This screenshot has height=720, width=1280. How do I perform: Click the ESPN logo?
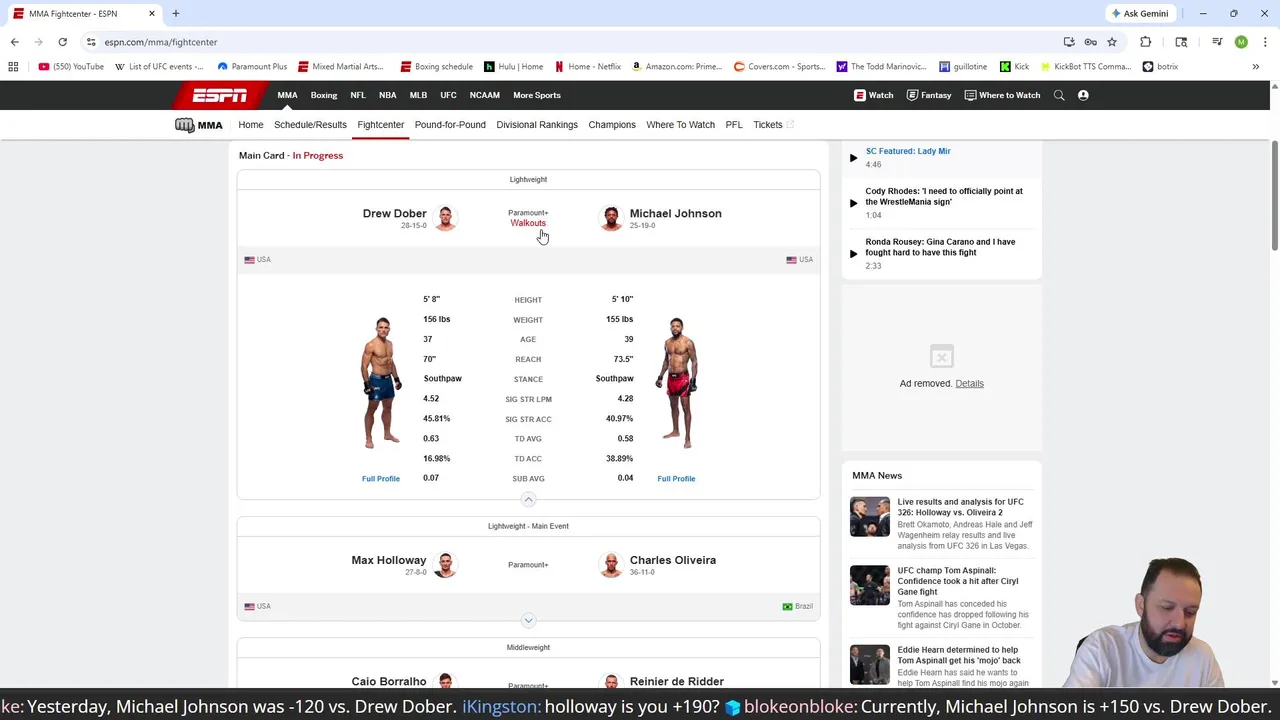220,95
